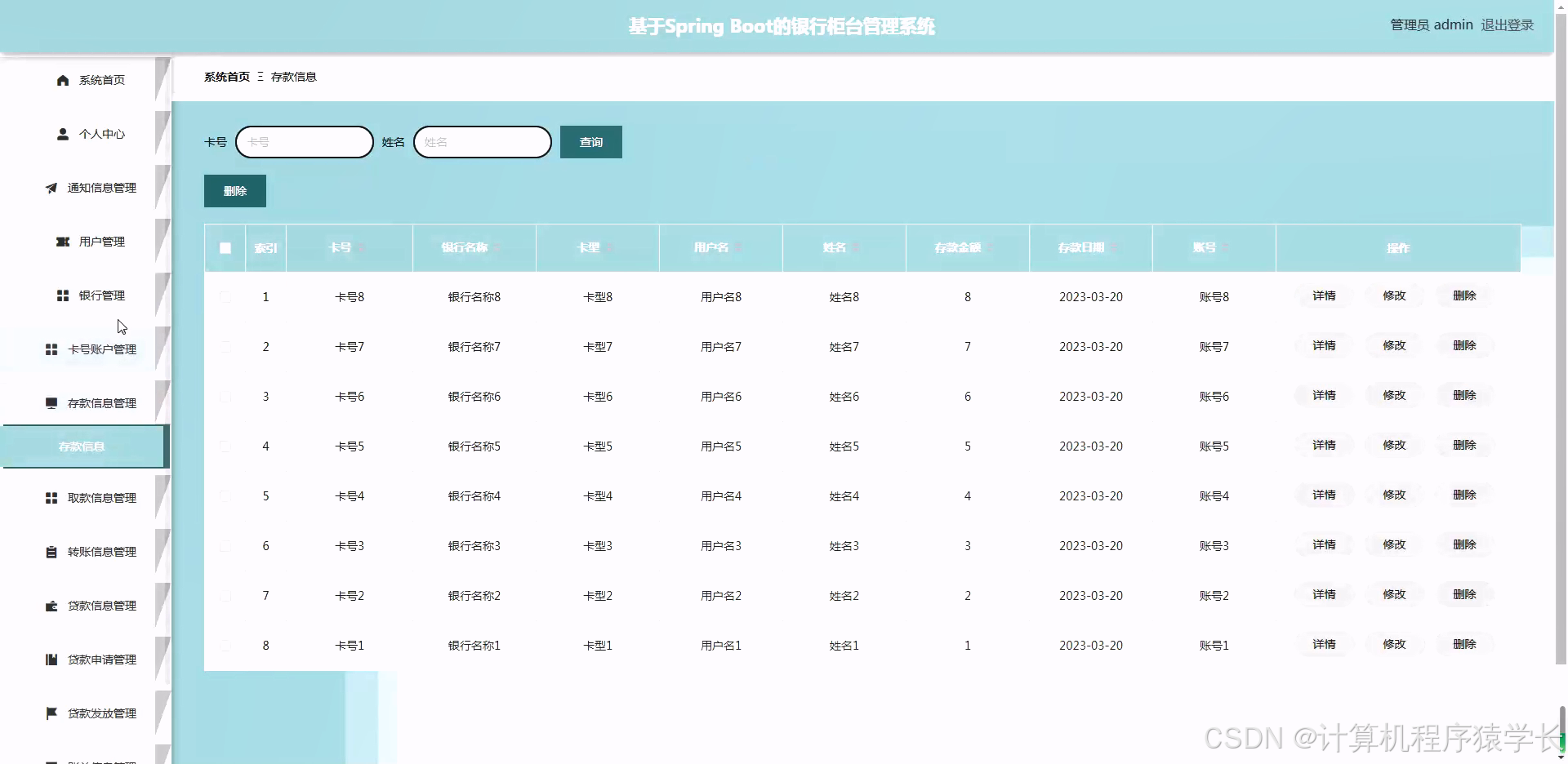Image resolution: width=1568 pixels, height=764 pixels.
Task: Open 详情 for the 卡号5 row
Action: [x=1325, y=446]
